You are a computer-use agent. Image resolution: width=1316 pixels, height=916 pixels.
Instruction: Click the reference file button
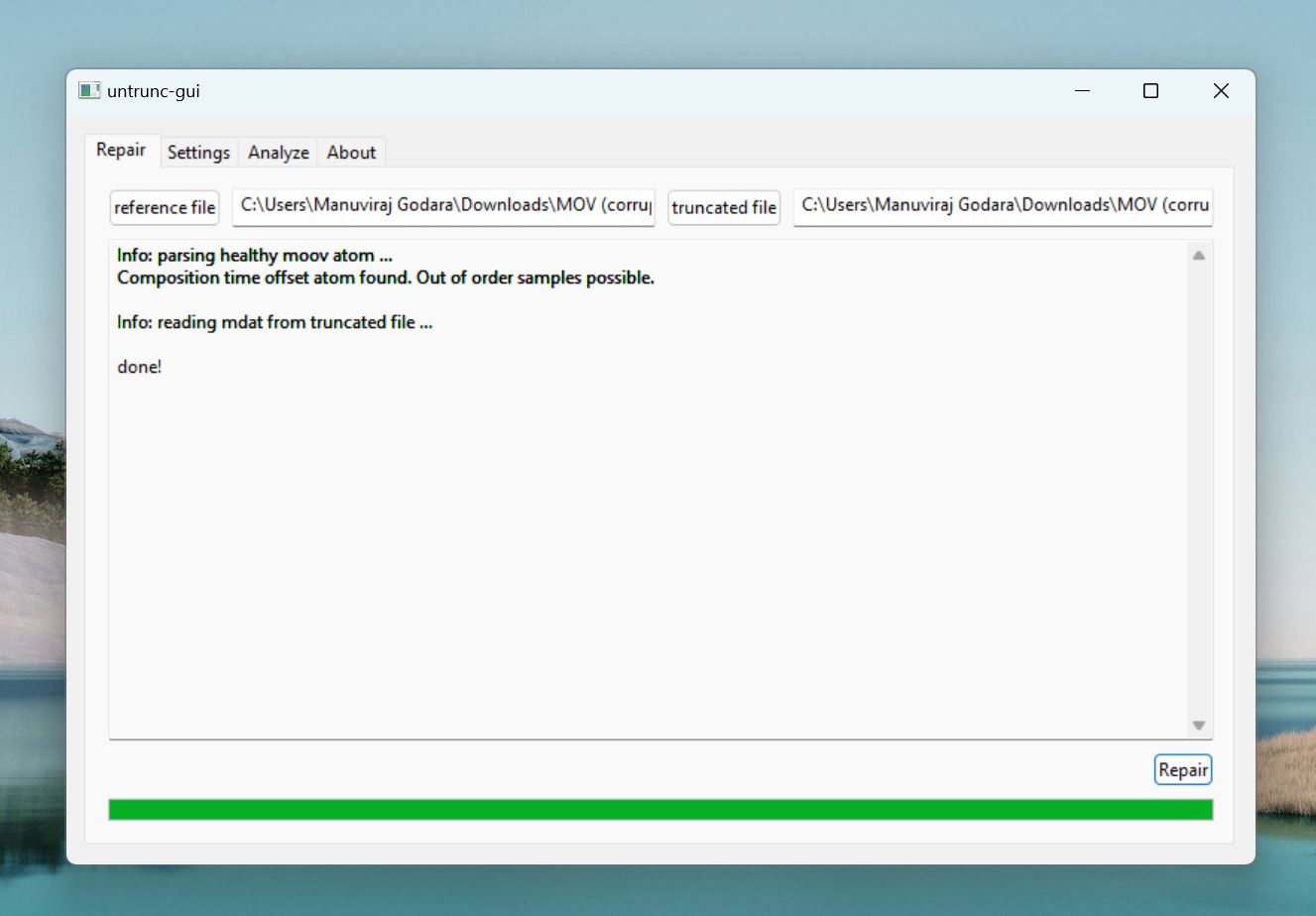click(164, 207)
